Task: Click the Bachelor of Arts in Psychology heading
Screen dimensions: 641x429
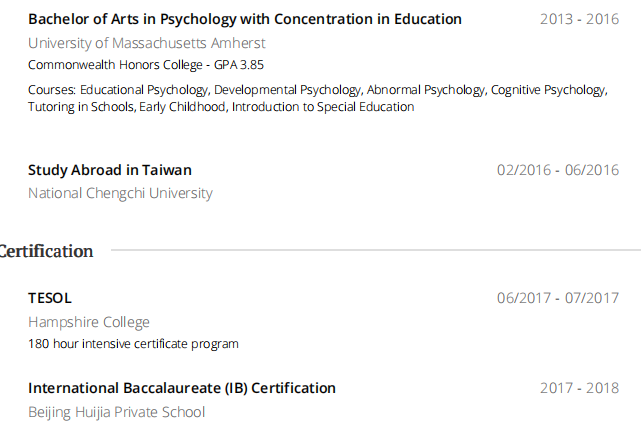Action: [x=244, y=19]
